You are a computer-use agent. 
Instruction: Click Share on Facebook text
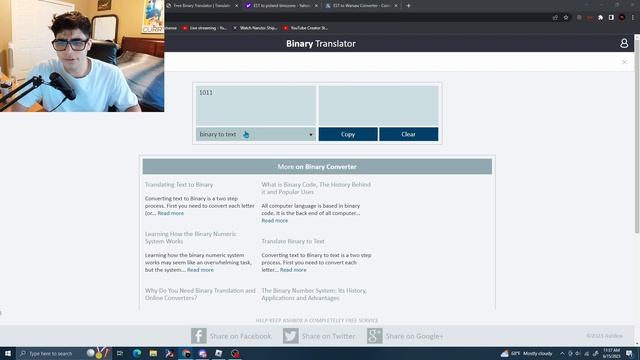tap(240, 336)
